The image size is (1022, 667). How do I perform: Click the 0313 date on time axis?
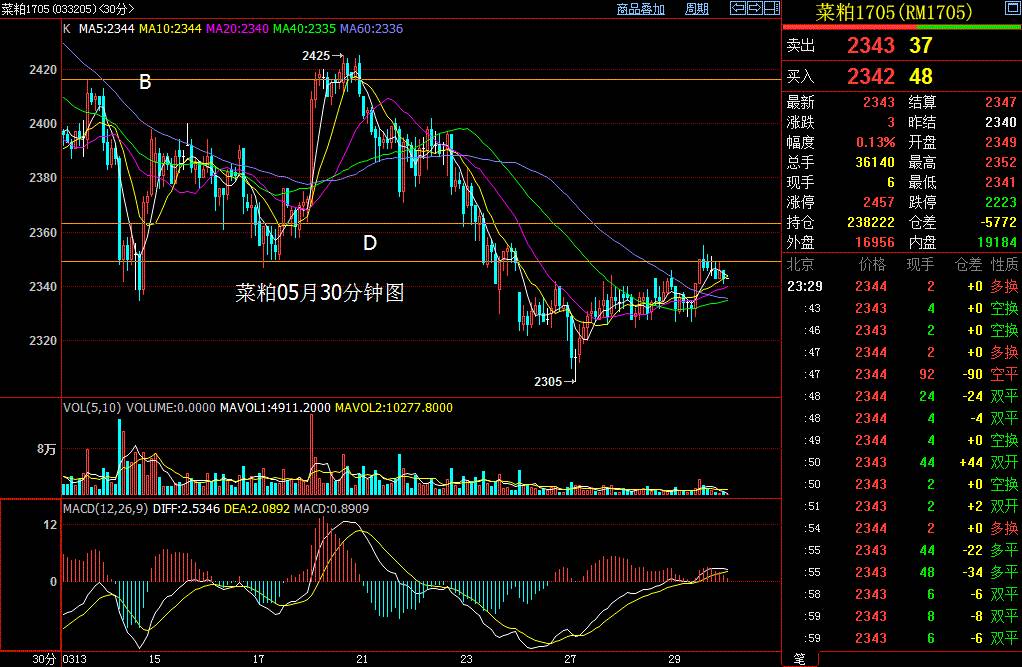pyautogui.click(x=75, y=659)
